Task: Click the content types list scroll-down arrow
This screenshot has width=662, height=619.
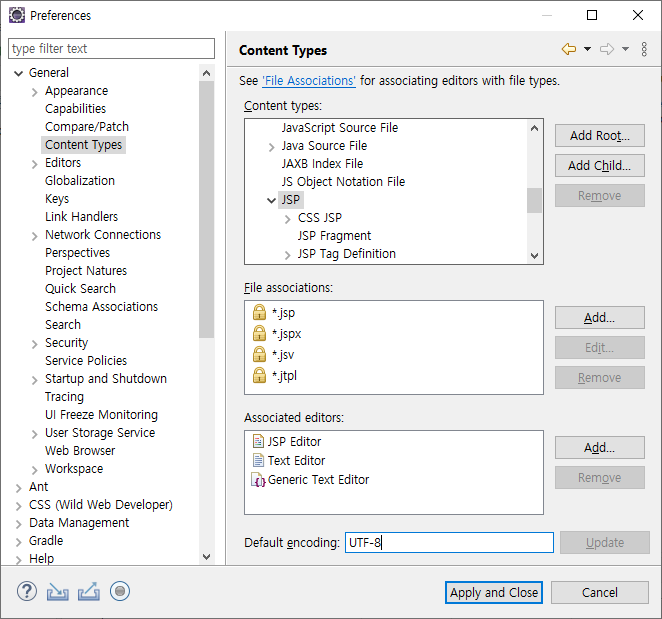Action: (x=534, y=256)
